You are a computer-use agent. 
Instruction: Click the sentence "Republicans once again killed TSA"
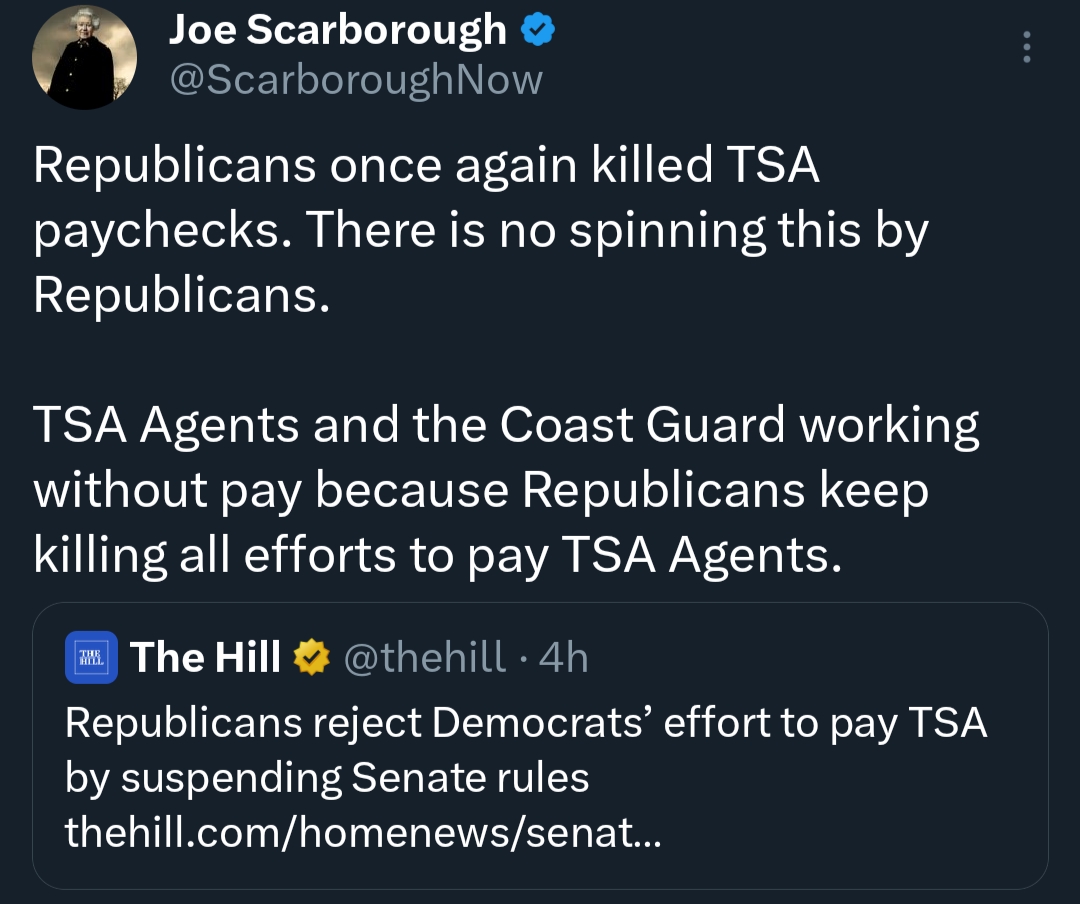pyautogui.click(x=426, y=166)
